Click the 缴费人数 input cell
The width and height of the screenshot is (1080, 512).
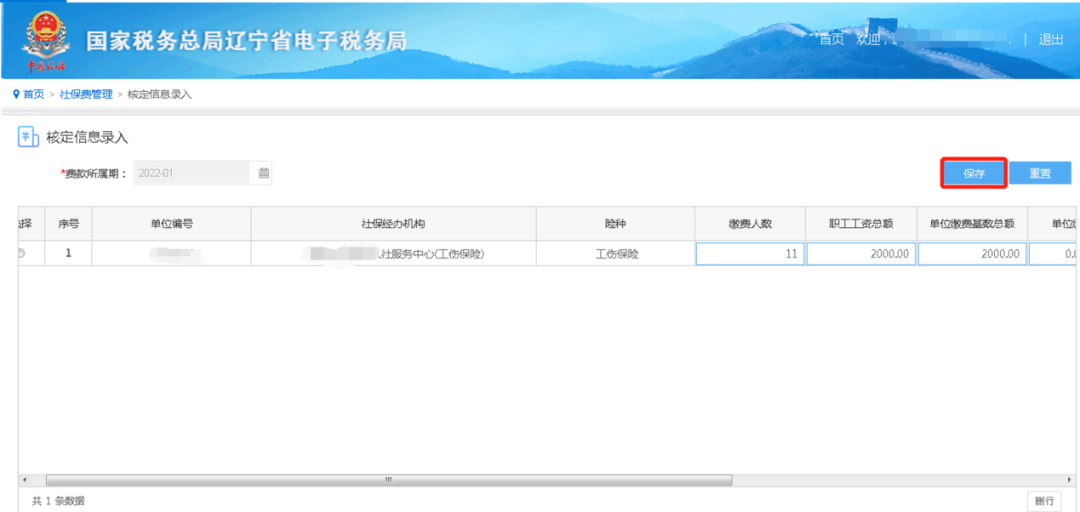pyautogui.click(x=749, y=254)
